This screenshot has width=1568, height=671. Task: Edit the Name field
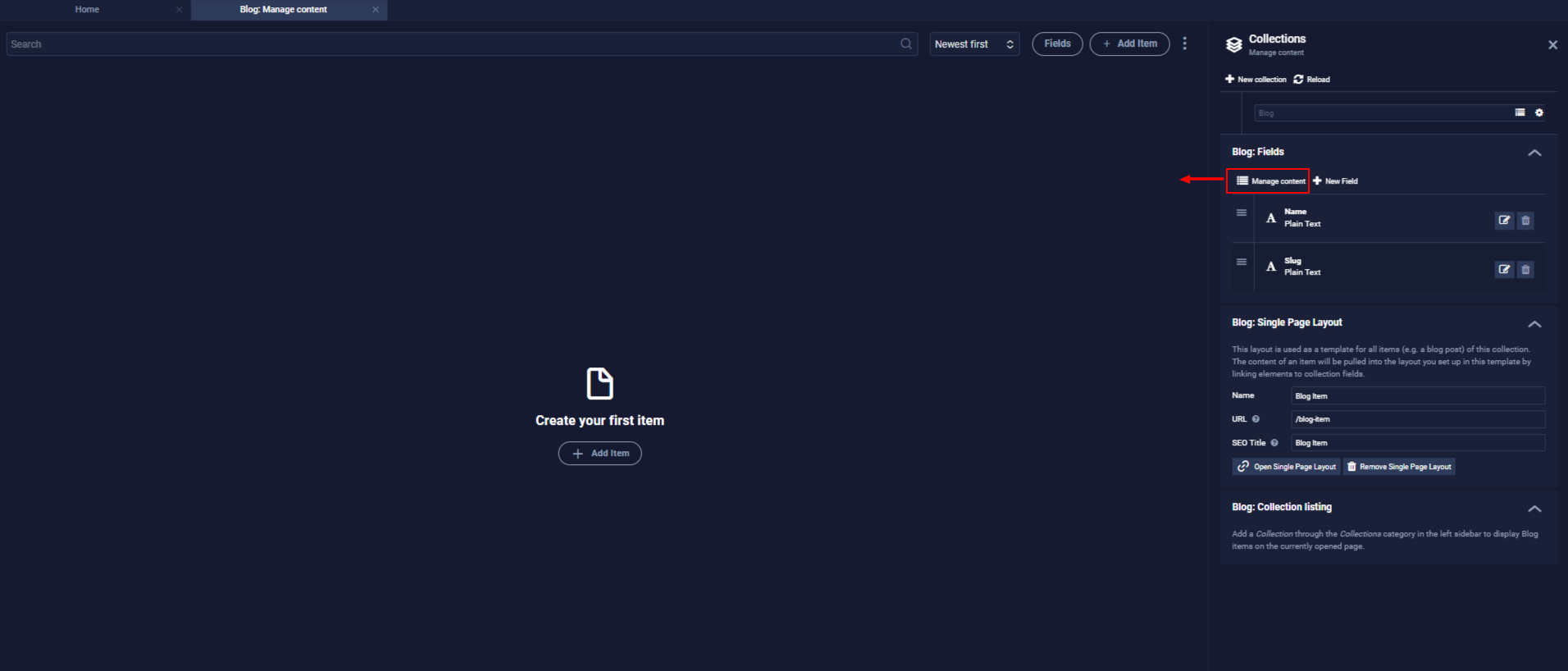tap(1504, 220)
